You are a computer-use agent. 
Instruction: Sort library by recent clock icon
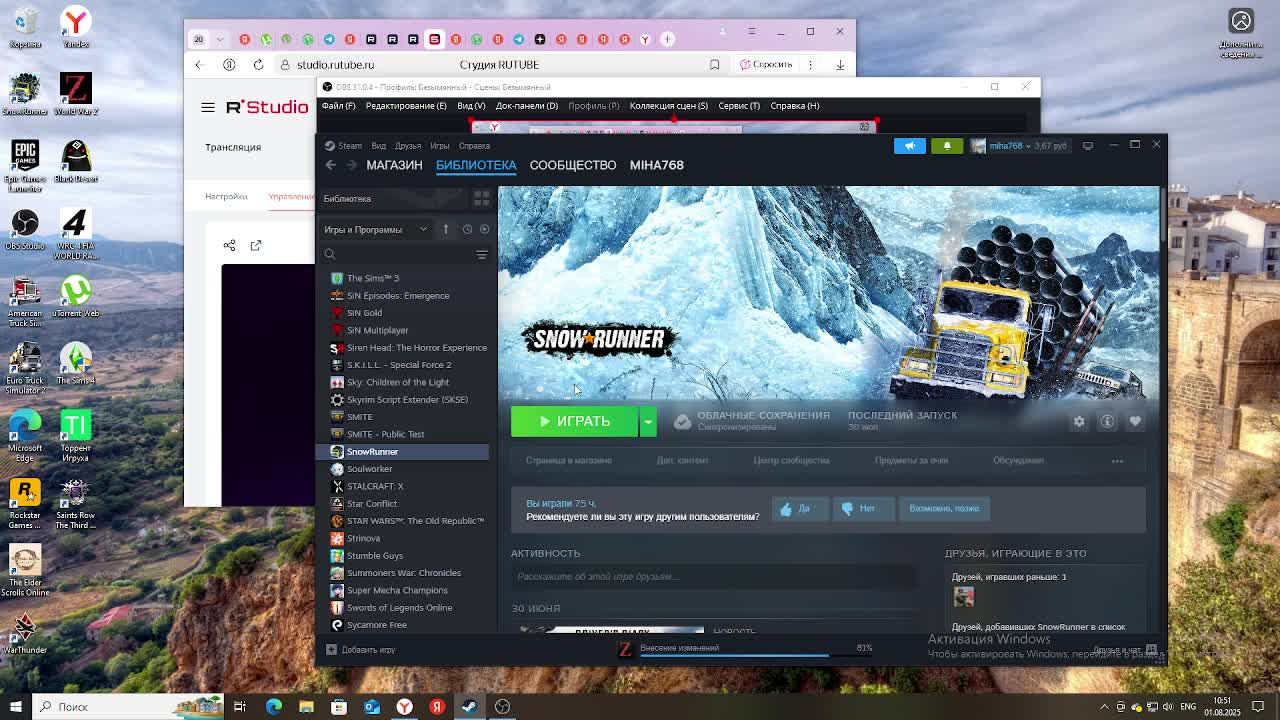[x=467, y=229]
